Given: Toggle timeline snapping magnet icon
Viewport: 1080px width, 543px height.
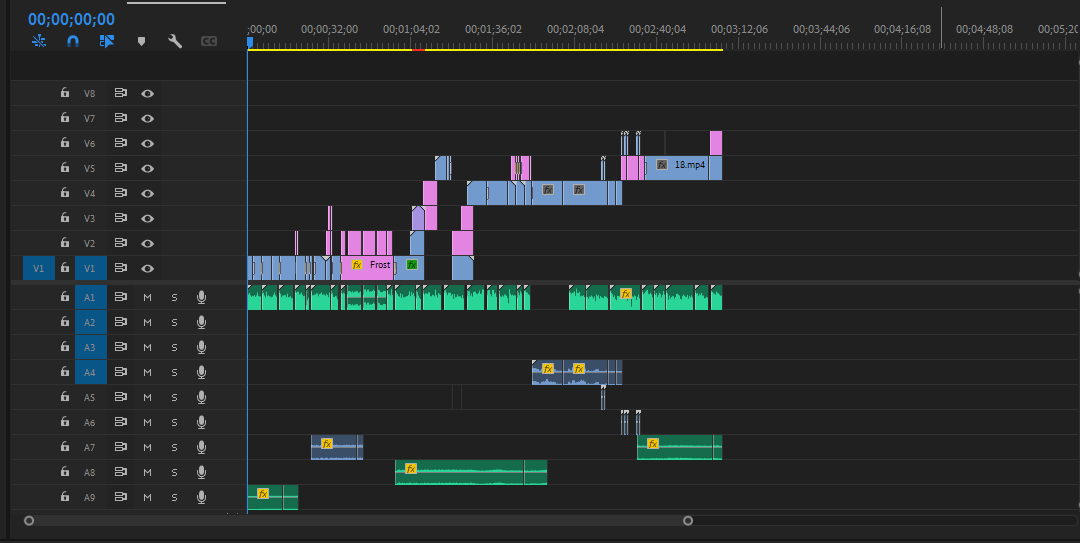Looking at the screenshot, I should 72,41.
